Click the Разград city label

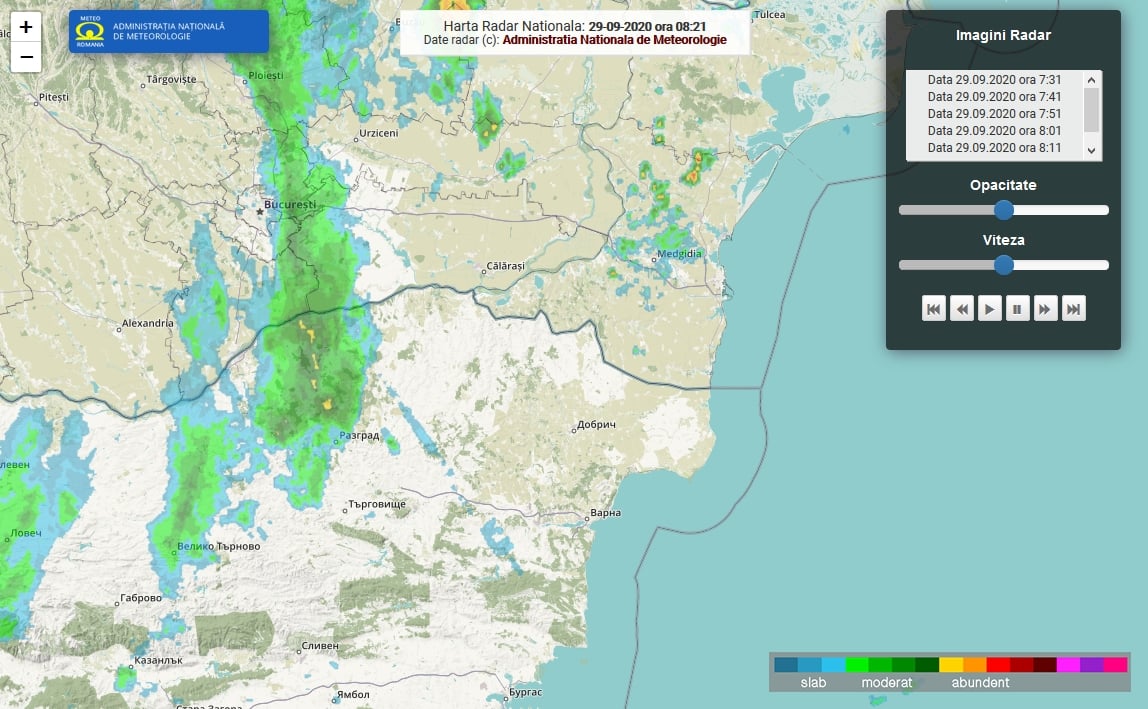click(x=359, y=435)
